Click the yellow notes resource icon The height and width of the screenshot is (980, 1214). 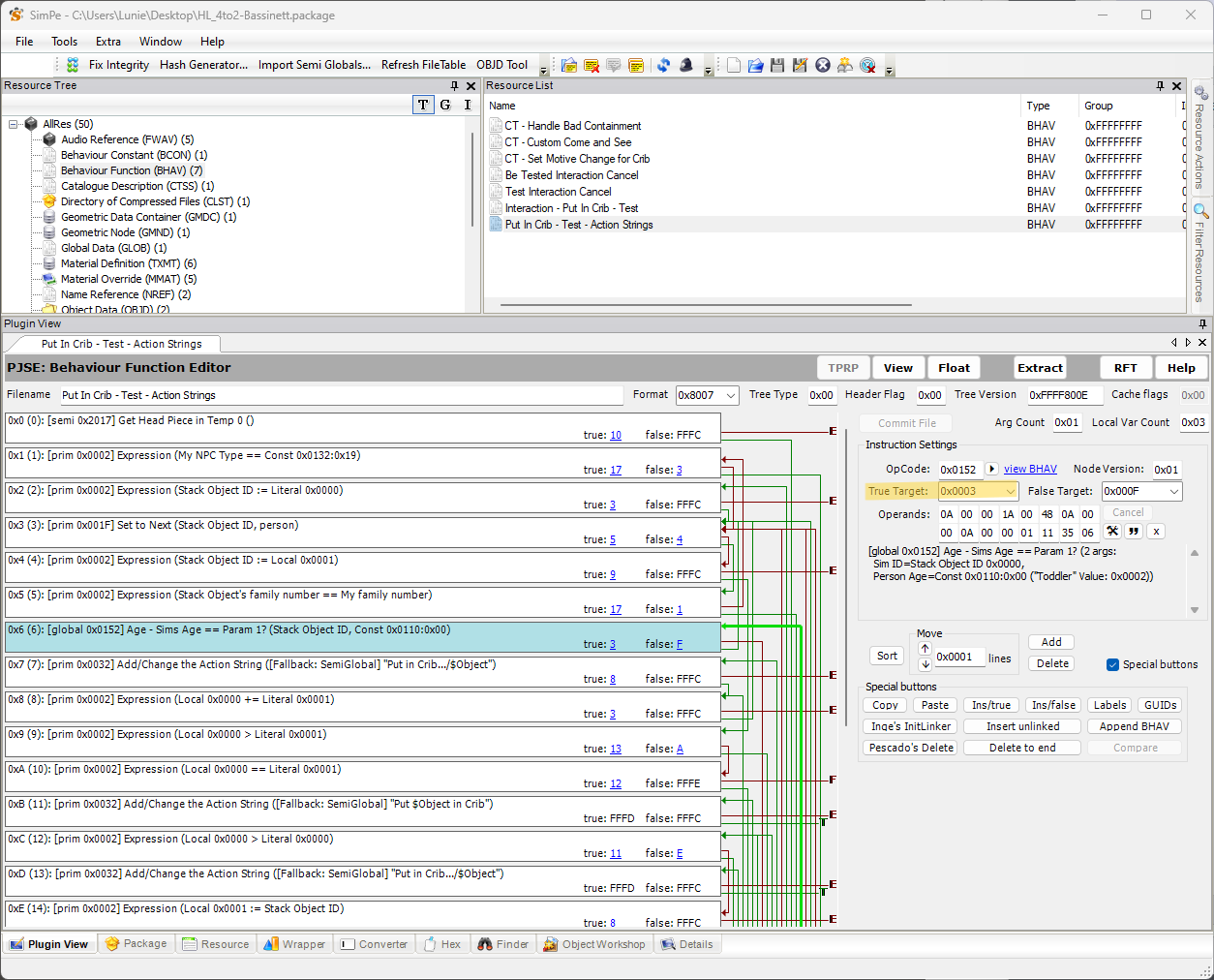pyautogui.click(x=636, y=65)
